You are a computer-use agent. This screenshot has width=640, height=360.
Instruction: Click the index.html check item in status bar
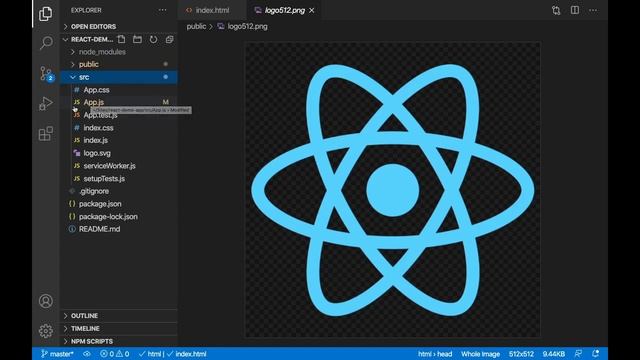tap(187, 354)
